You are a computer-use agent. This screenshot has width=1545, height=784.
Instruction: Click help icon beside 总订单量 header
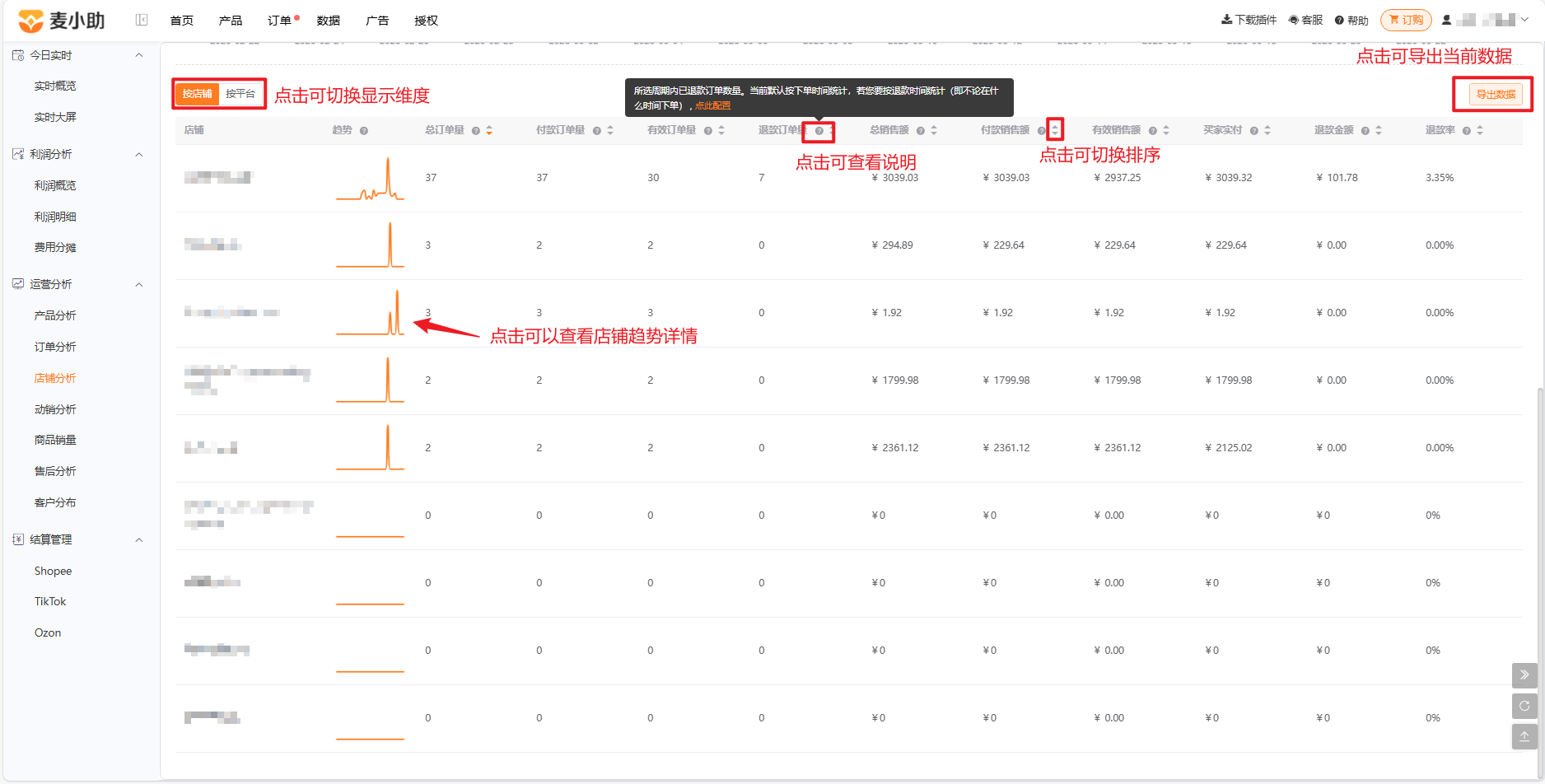[476, 131]
